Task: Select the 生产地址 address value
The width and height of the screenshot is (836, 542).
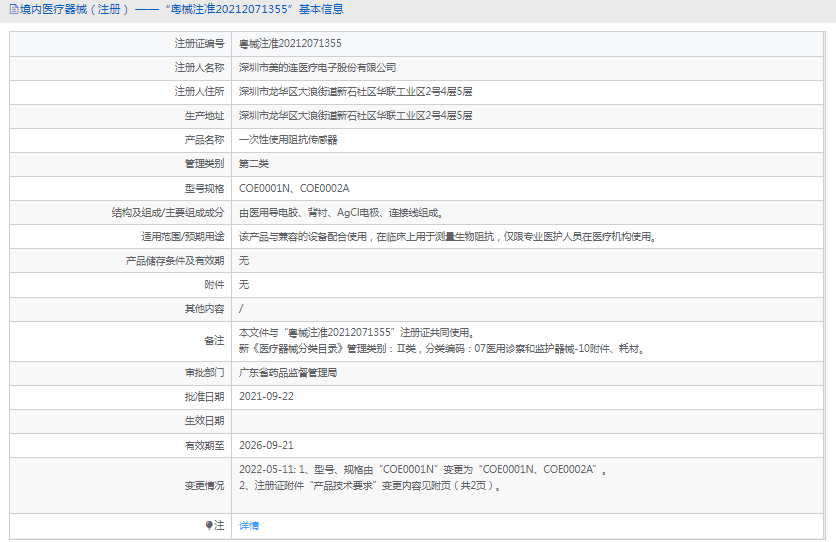Action: 356,116
